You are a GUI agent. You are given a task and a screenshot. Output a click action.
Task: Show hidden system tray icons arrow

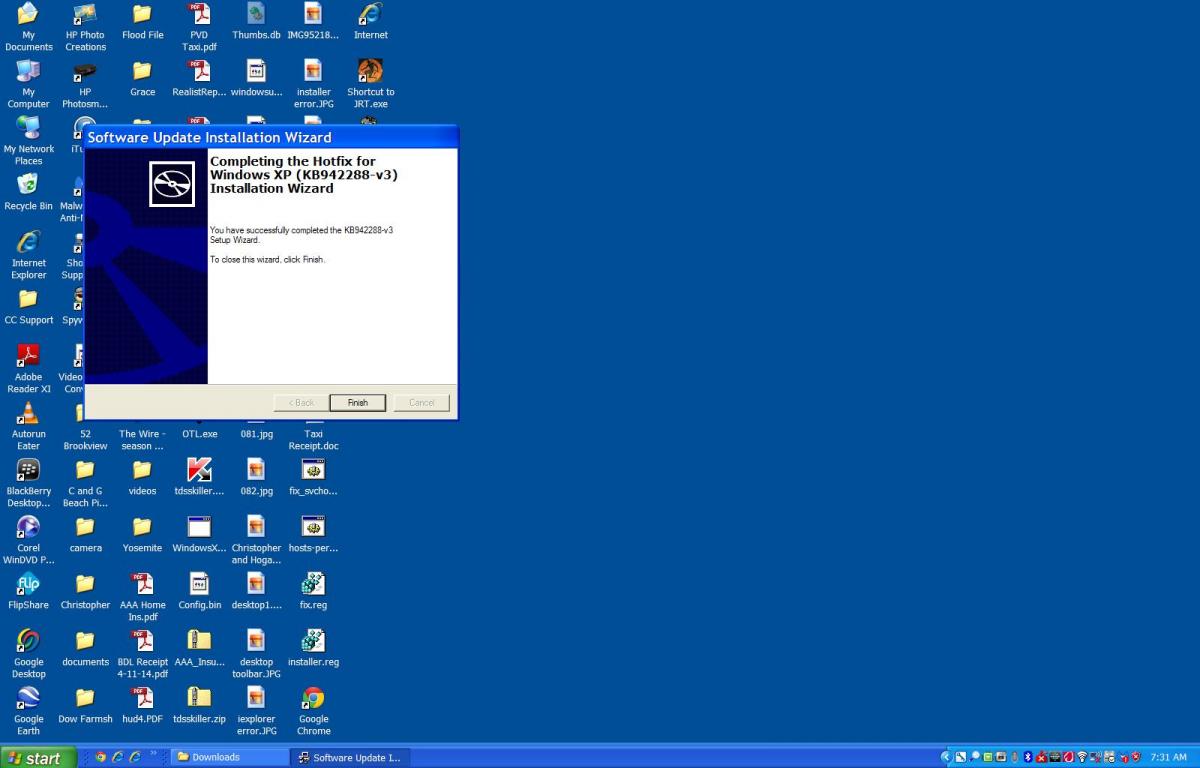click(x=946, y=757)
